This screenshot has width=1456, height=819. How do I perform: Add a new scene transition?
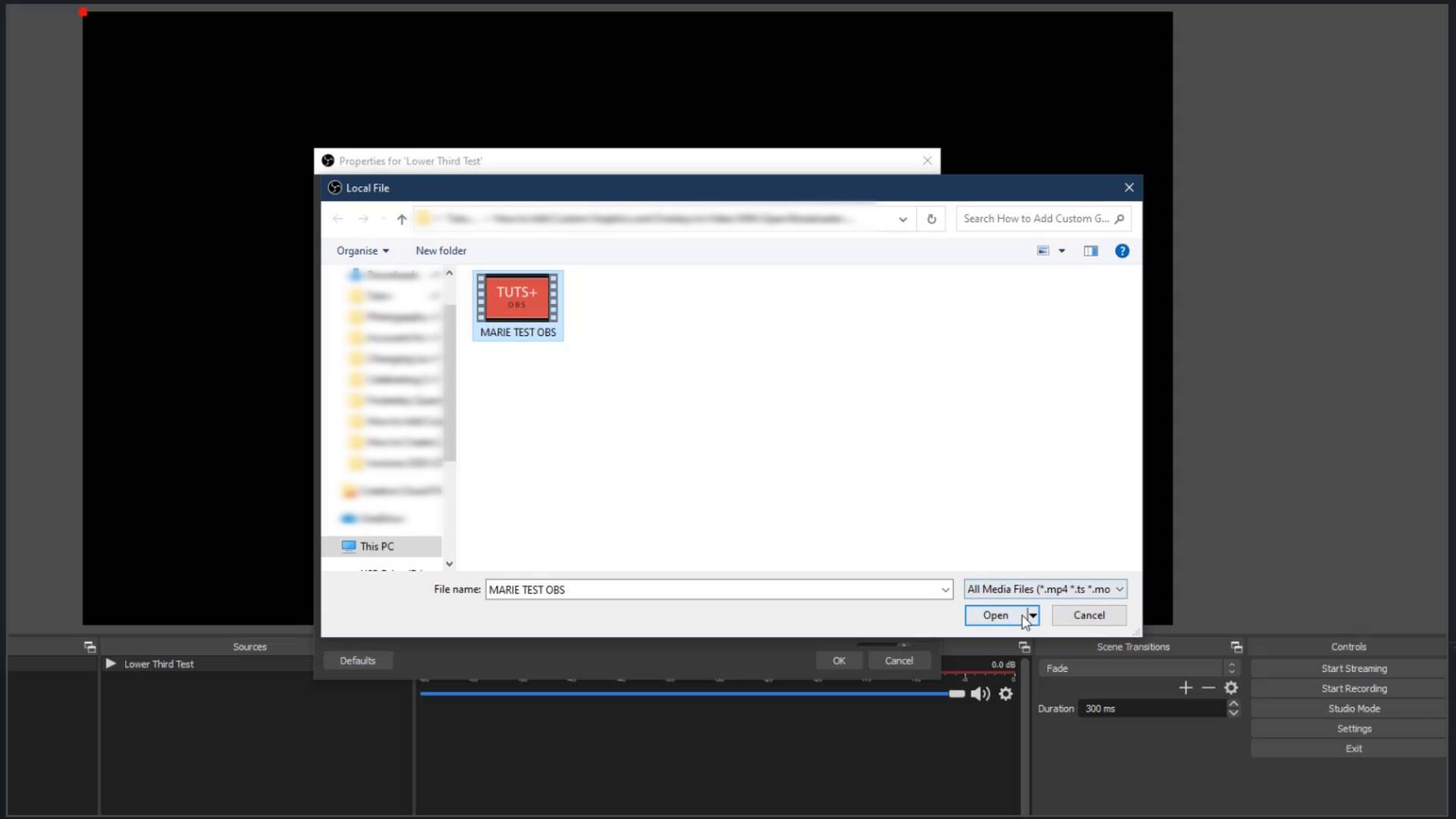[x=1186, y=688]
